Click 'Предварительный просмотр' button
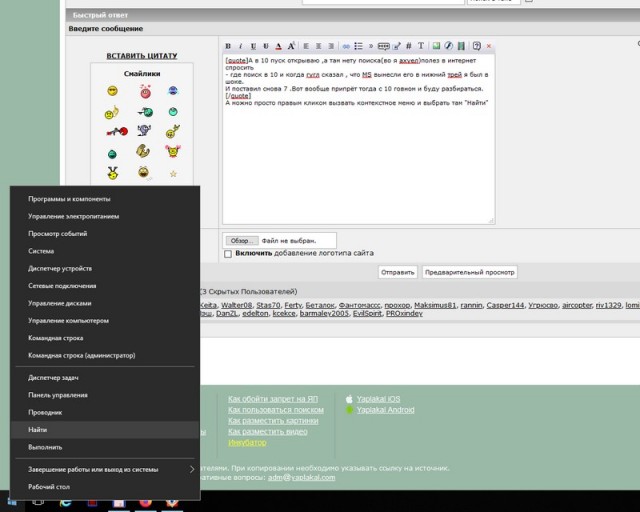 (x=470, y=272)
